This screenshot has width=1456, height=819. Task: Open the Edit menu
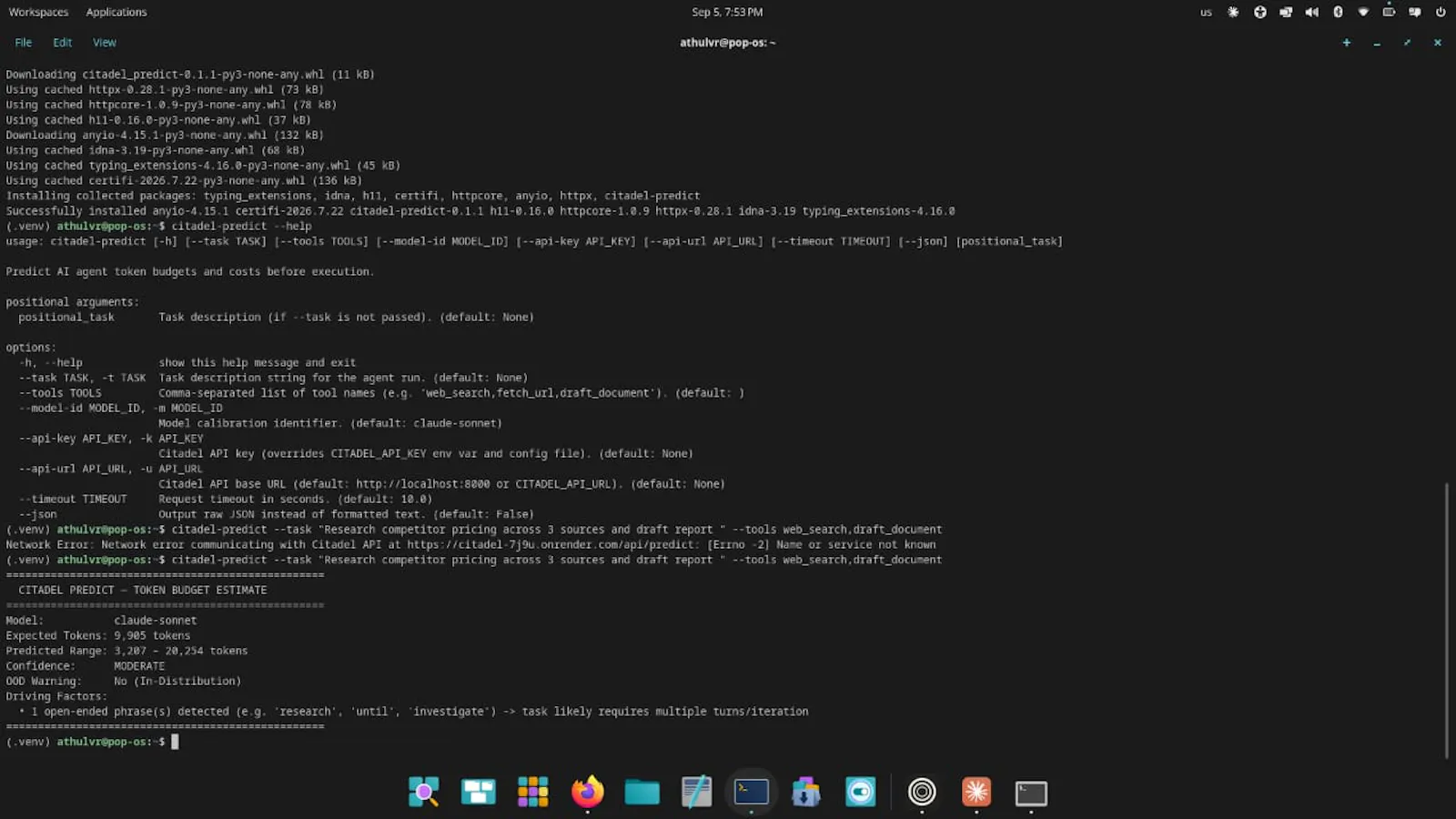point(62,43)
